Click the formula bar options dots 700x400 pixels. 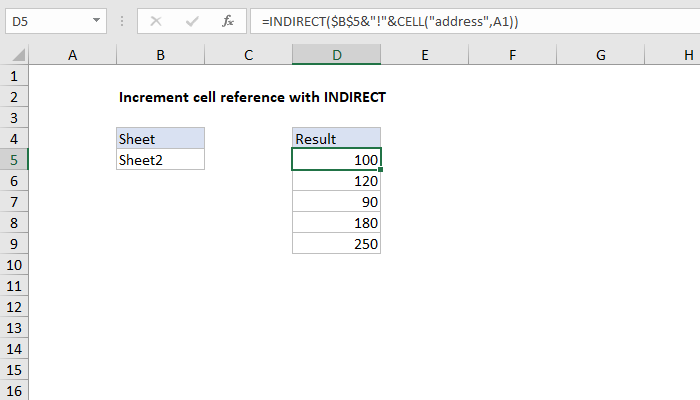(122, 20)
